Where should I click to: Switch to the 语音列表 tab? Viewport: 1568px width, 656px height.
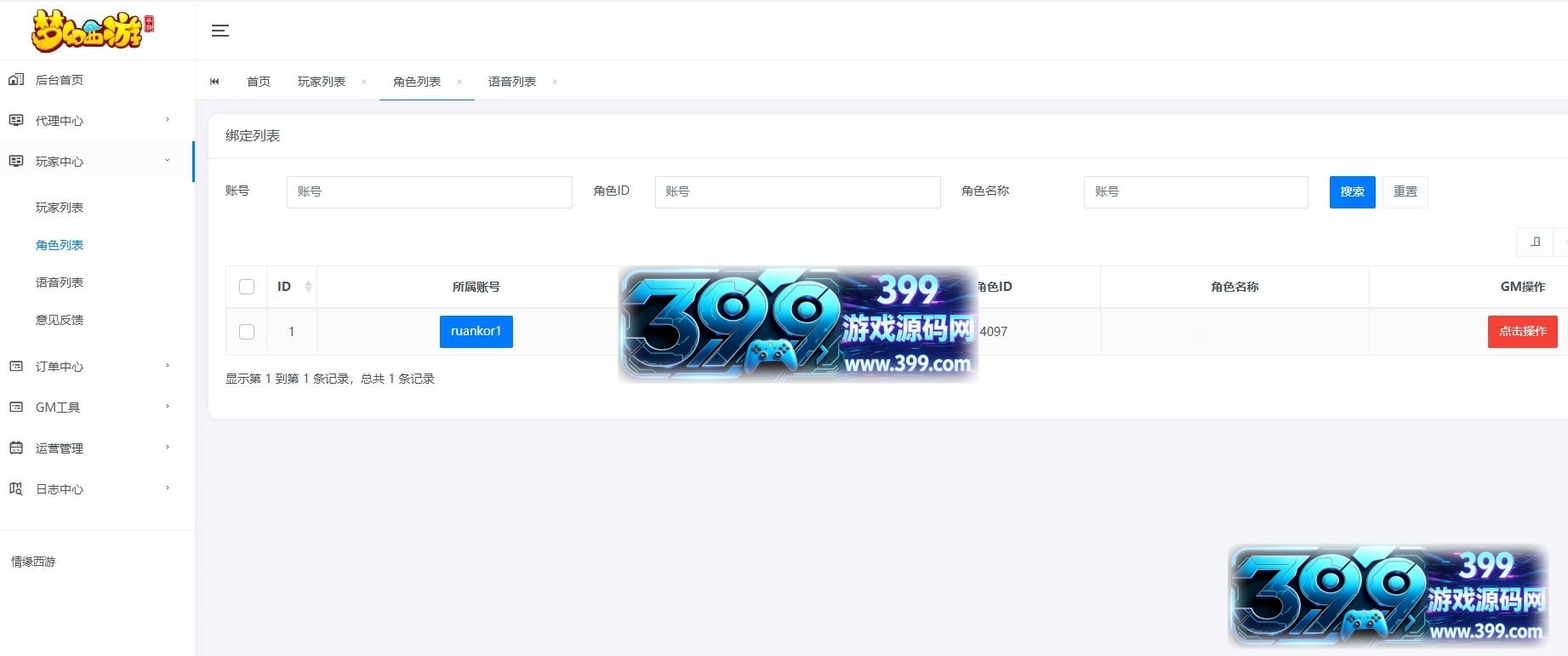[512, 82]
